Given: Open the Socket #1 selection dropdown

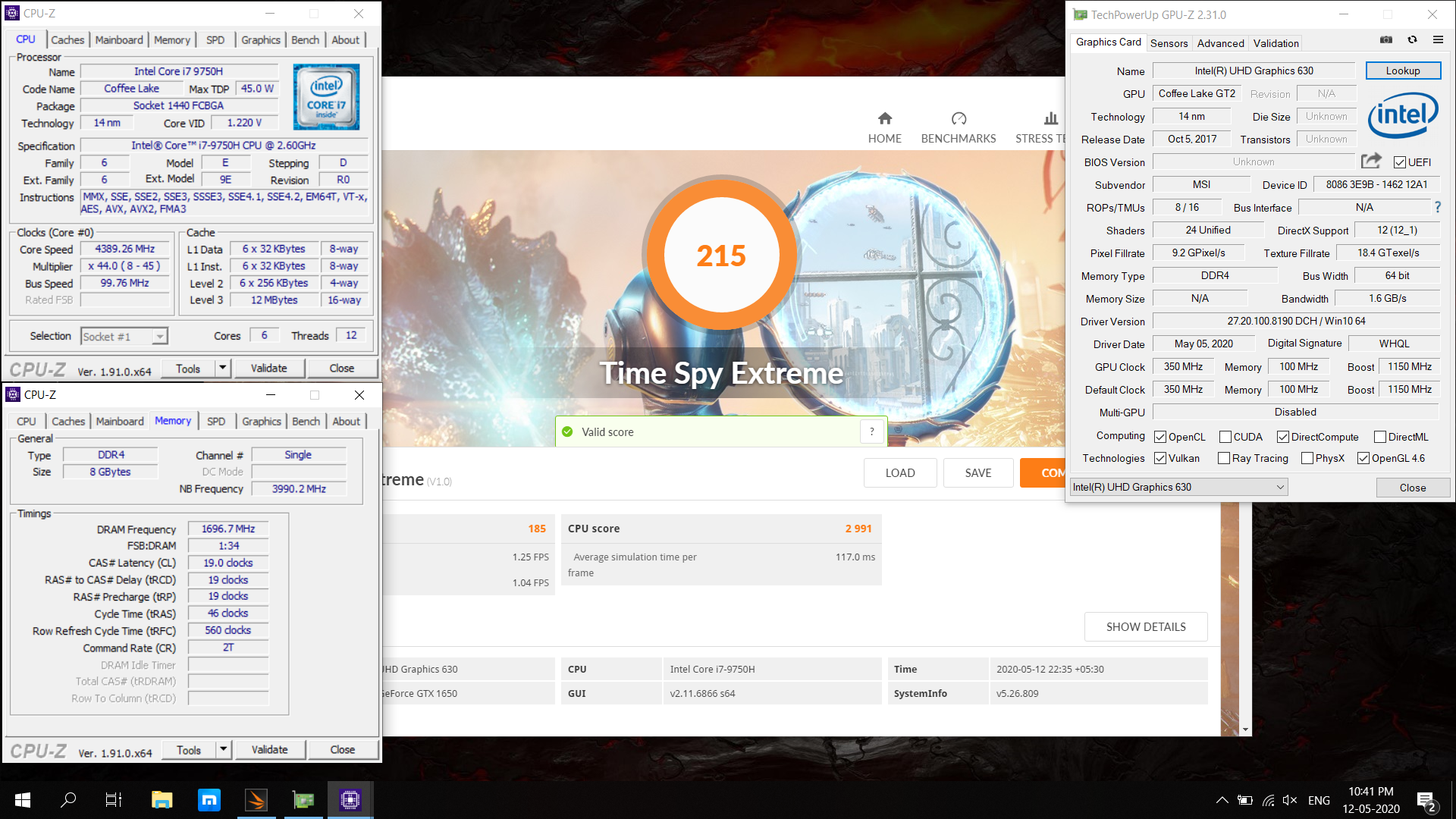Looking at the screenshot, I should point(124,336).
